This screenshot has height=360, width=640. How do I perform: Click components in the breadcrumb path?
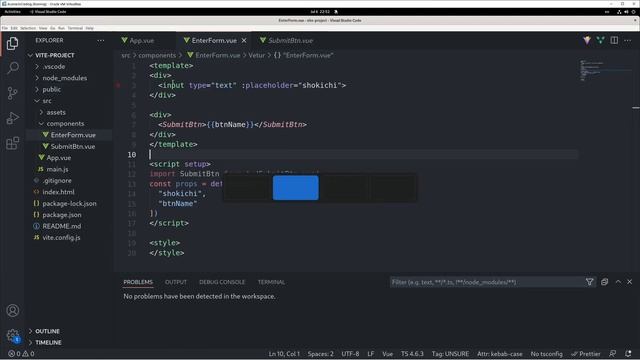[x=157, y=55]
